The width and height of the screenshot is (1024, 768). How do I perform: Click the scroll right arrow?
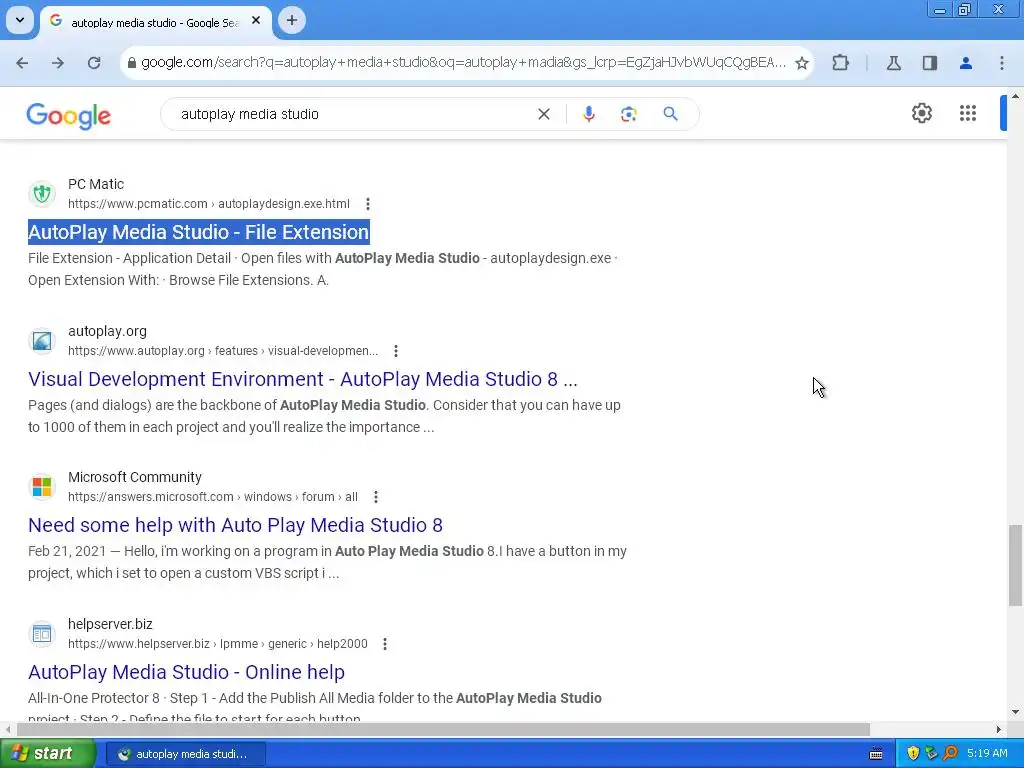coord(998,729)
